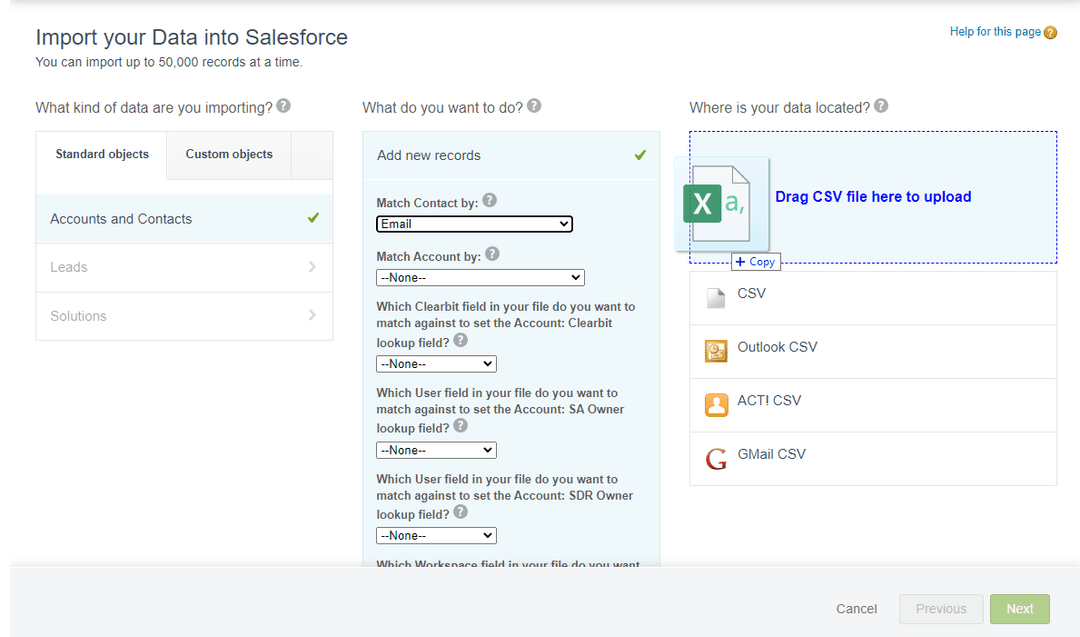Switch to the Custom objects tab

click(228, 154)
